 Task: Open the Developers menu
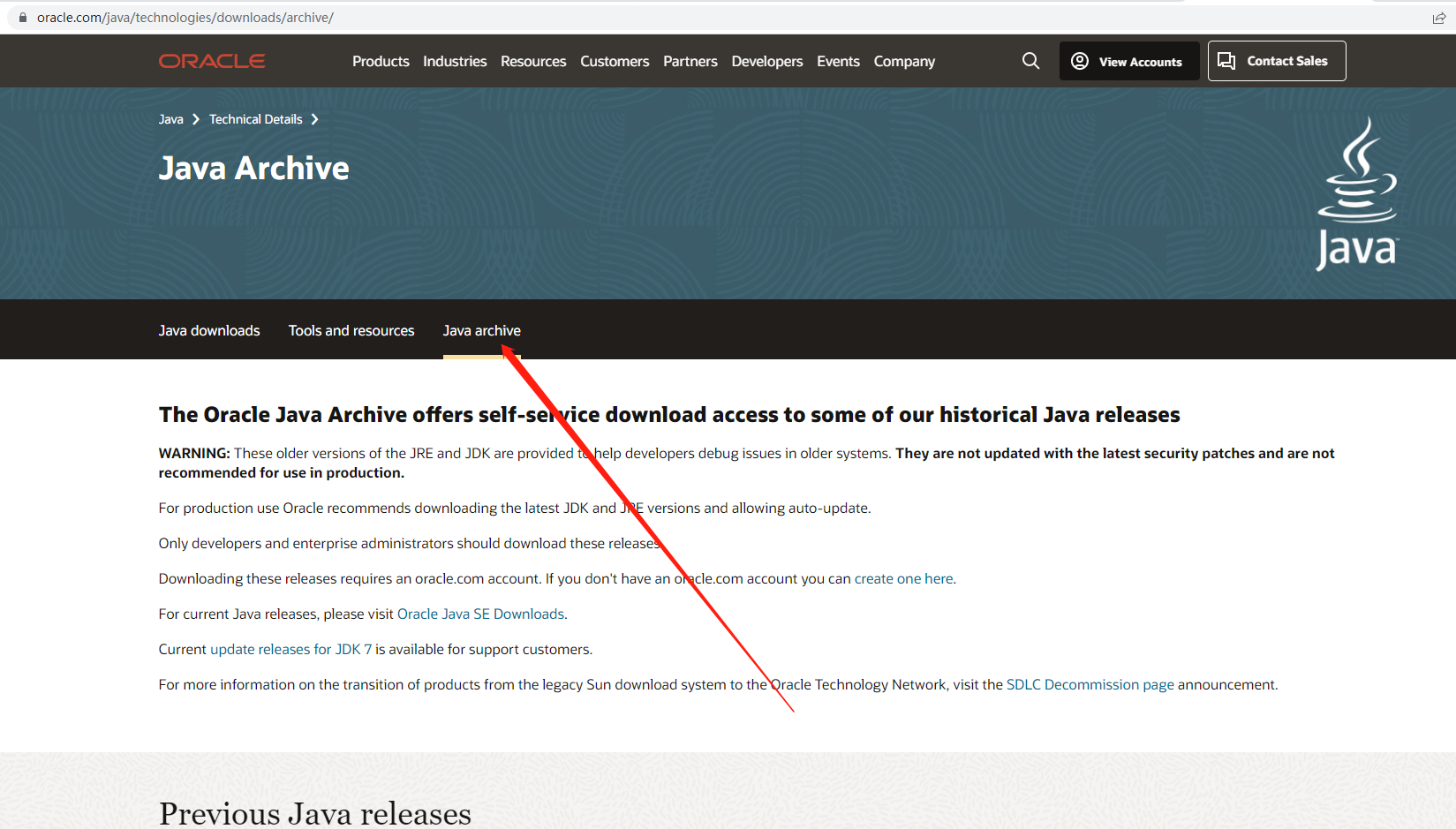pos(767,61)
